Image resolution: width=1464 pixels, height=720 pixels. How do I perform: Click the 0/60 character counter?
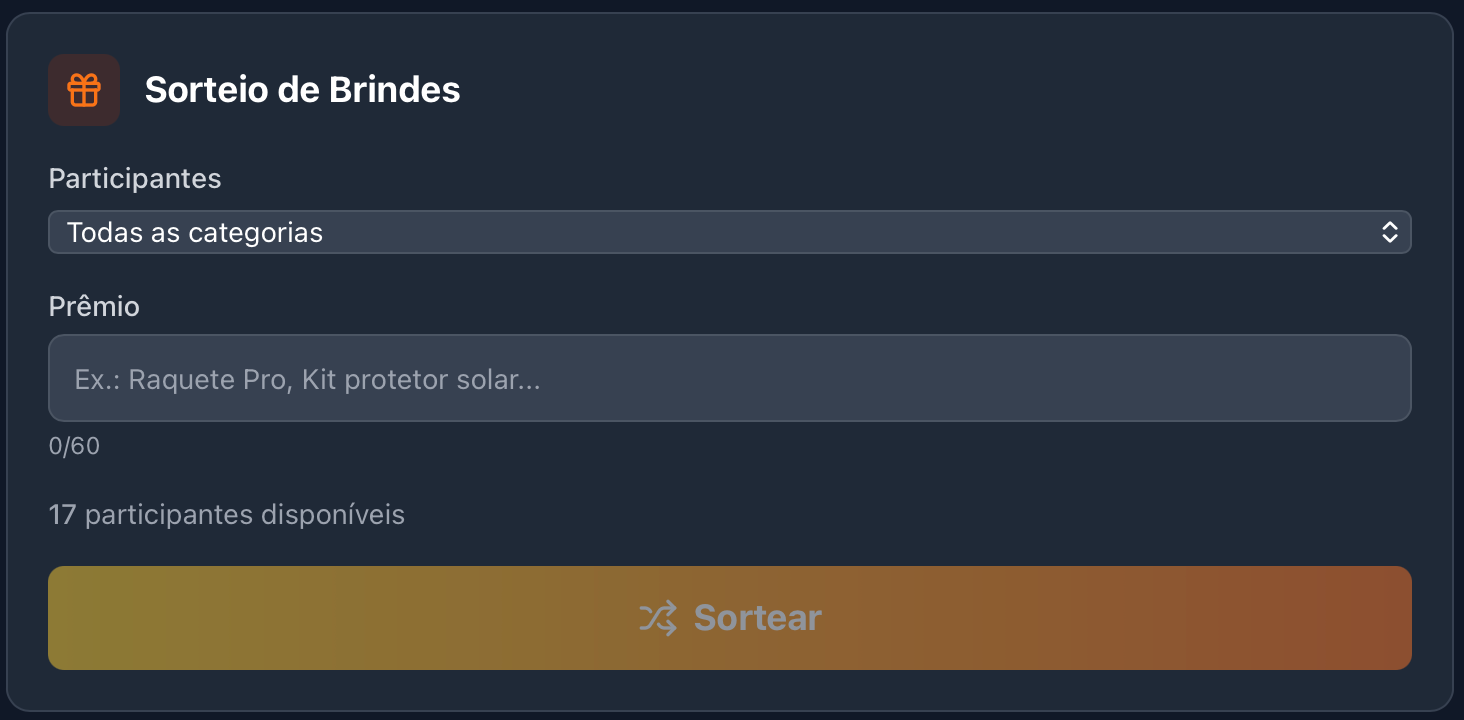(x=74, y=446)
